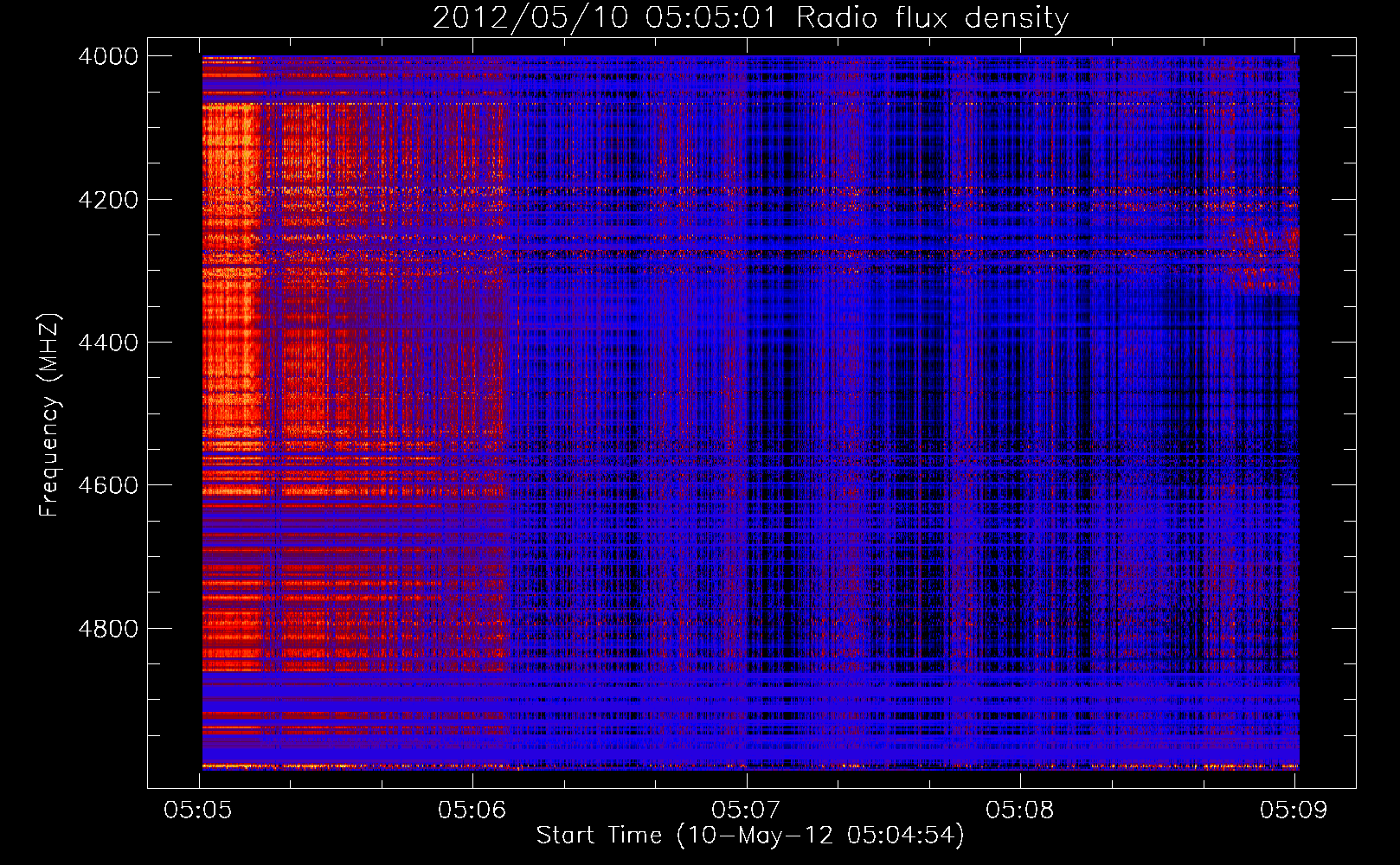Click the 05:06 time tick label
1400x865 pixels.
coord(472,810)
